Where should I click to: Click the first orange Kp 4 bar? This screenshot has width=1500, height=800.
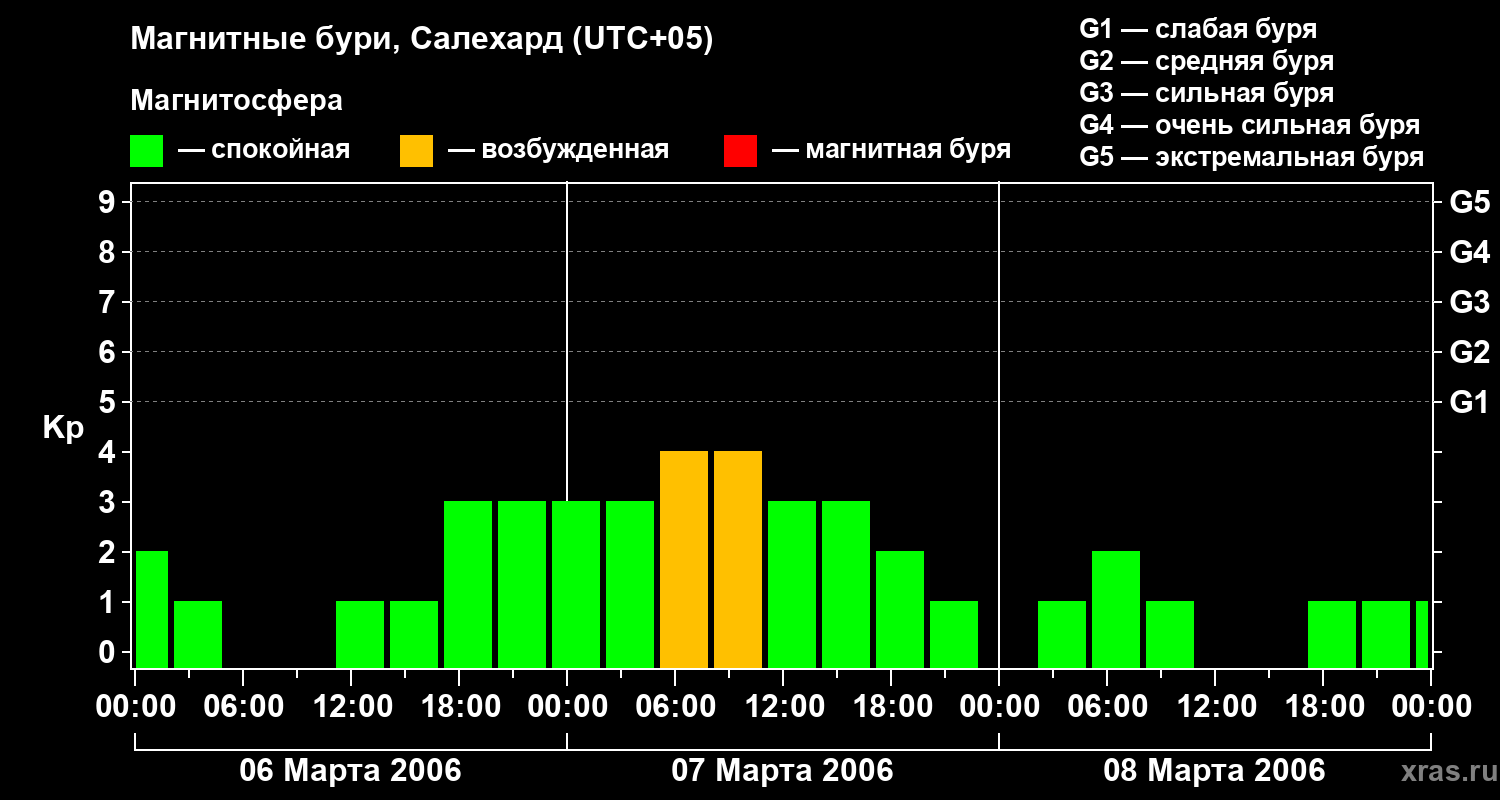pyautogui.click(x=684, y=559)
